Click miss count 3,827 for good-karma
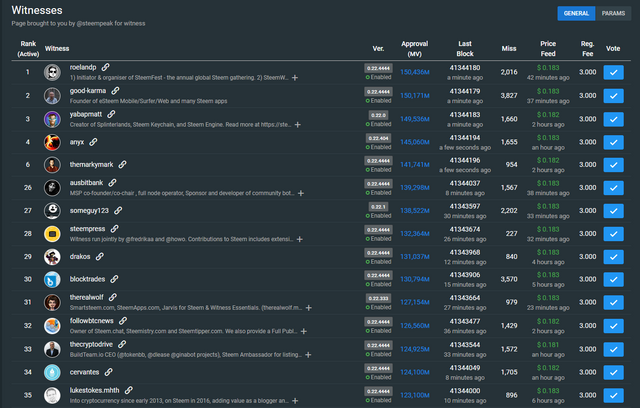Image resolution: width=640 pixels, height=408 pixels. coord(509,95)
